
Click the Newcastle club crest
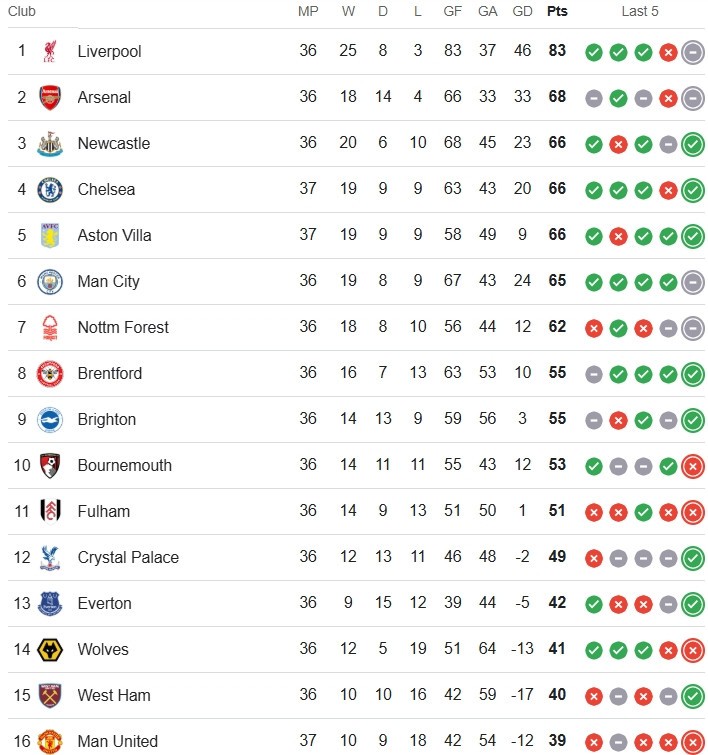point(50,143)
